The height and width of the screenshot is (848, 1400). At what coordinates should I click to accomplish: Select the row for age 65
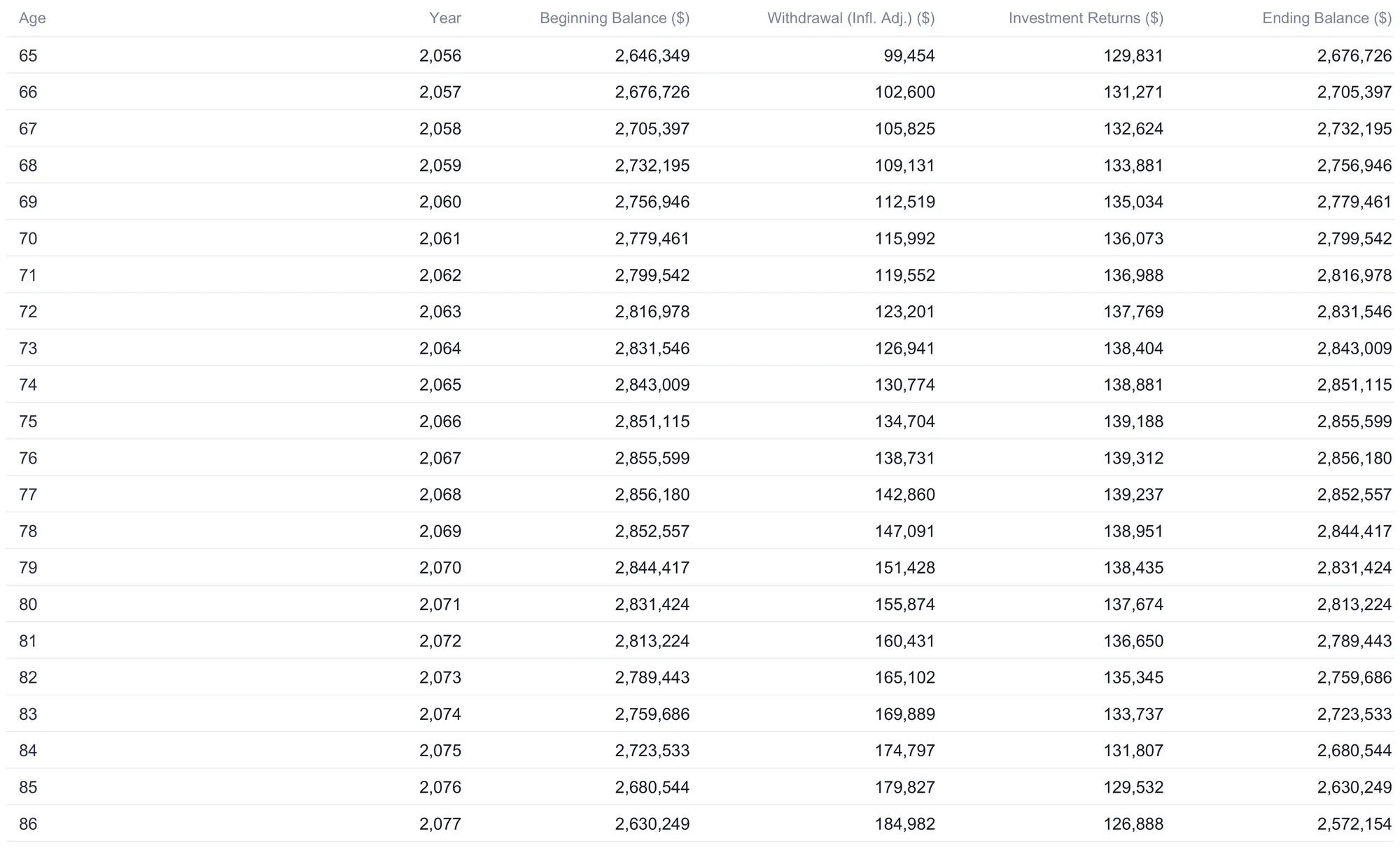tap(700, 55)
